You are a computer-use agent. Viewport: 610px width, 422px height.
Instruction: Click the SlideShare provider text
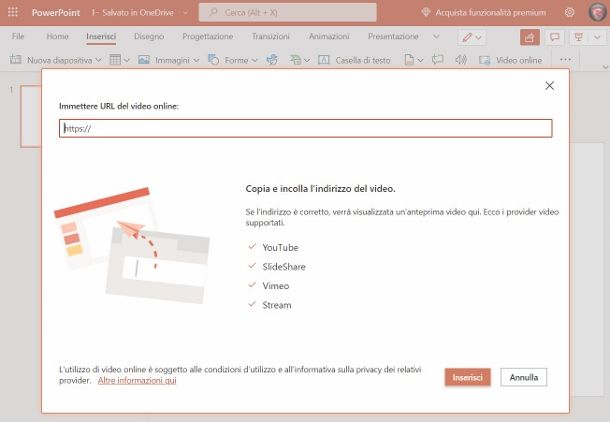(x=284, y=267)
